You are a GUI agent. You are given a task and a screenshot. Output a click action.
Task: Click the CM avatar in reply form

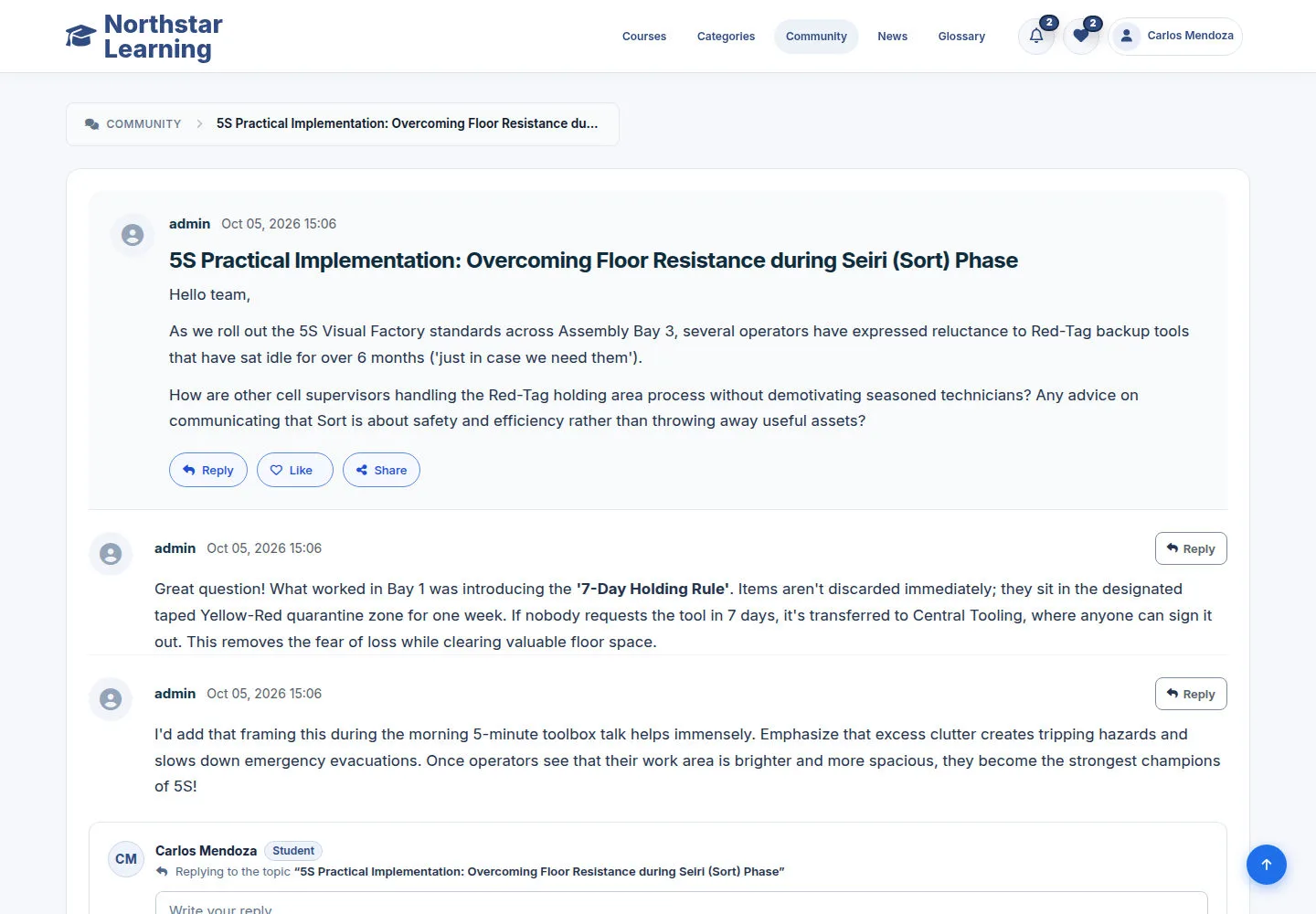(x=126, y=859)
